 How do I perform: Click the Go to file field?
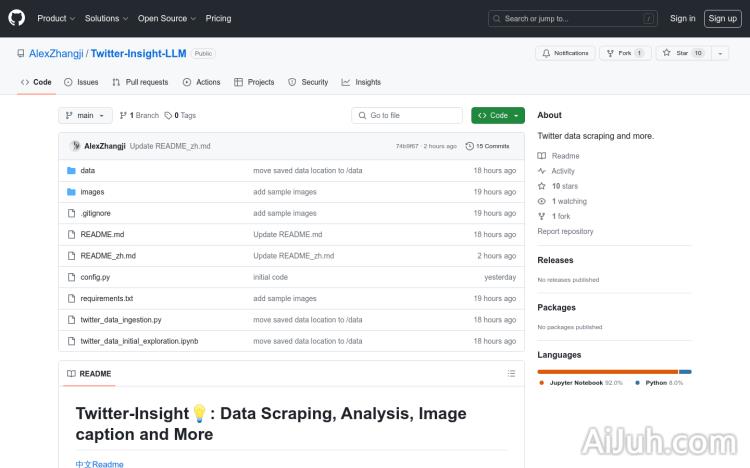click(407, 116)
